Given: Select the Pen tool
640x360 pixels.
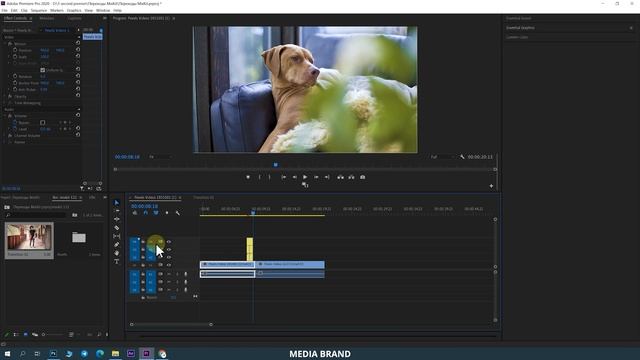Looking at the screenshot, I should [x=117, y=244].
